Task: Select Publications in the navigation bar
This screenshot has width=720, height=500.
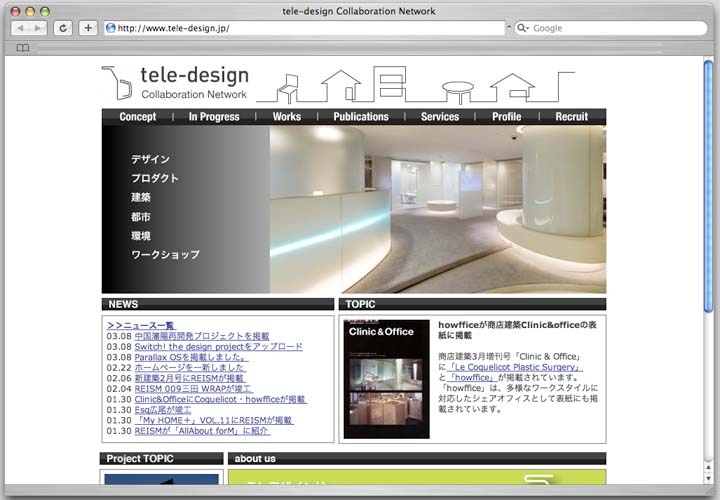Action: (360, 117)
